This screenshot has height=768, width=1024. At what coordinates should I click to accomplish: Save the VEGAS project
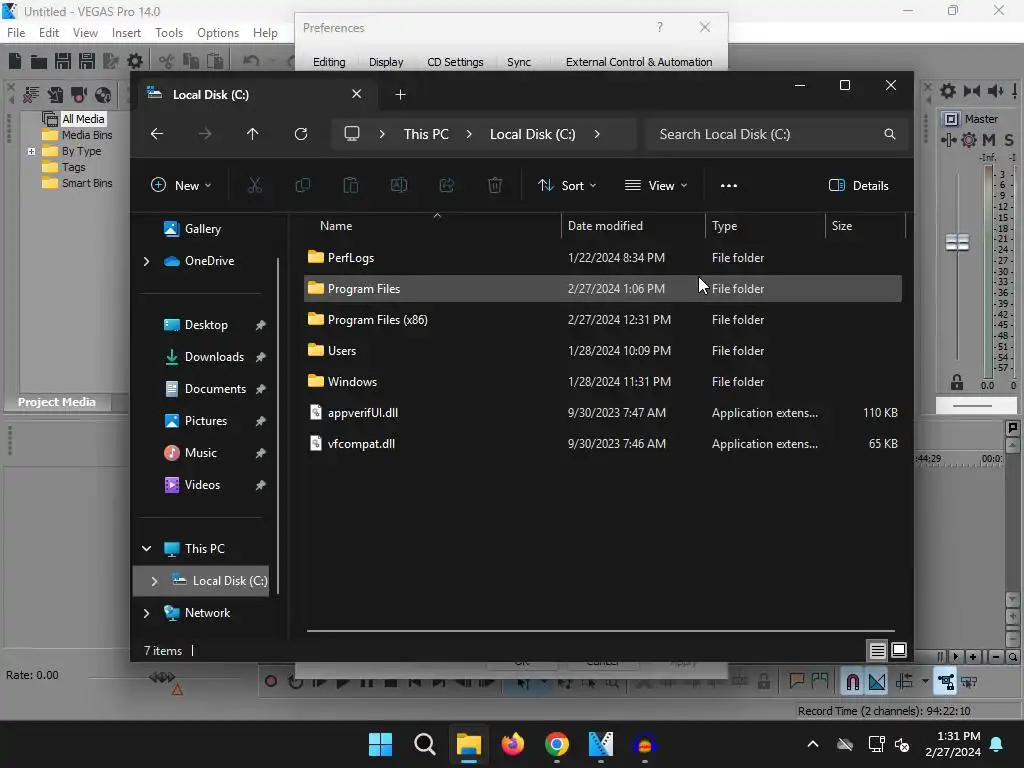click(63, 61)
